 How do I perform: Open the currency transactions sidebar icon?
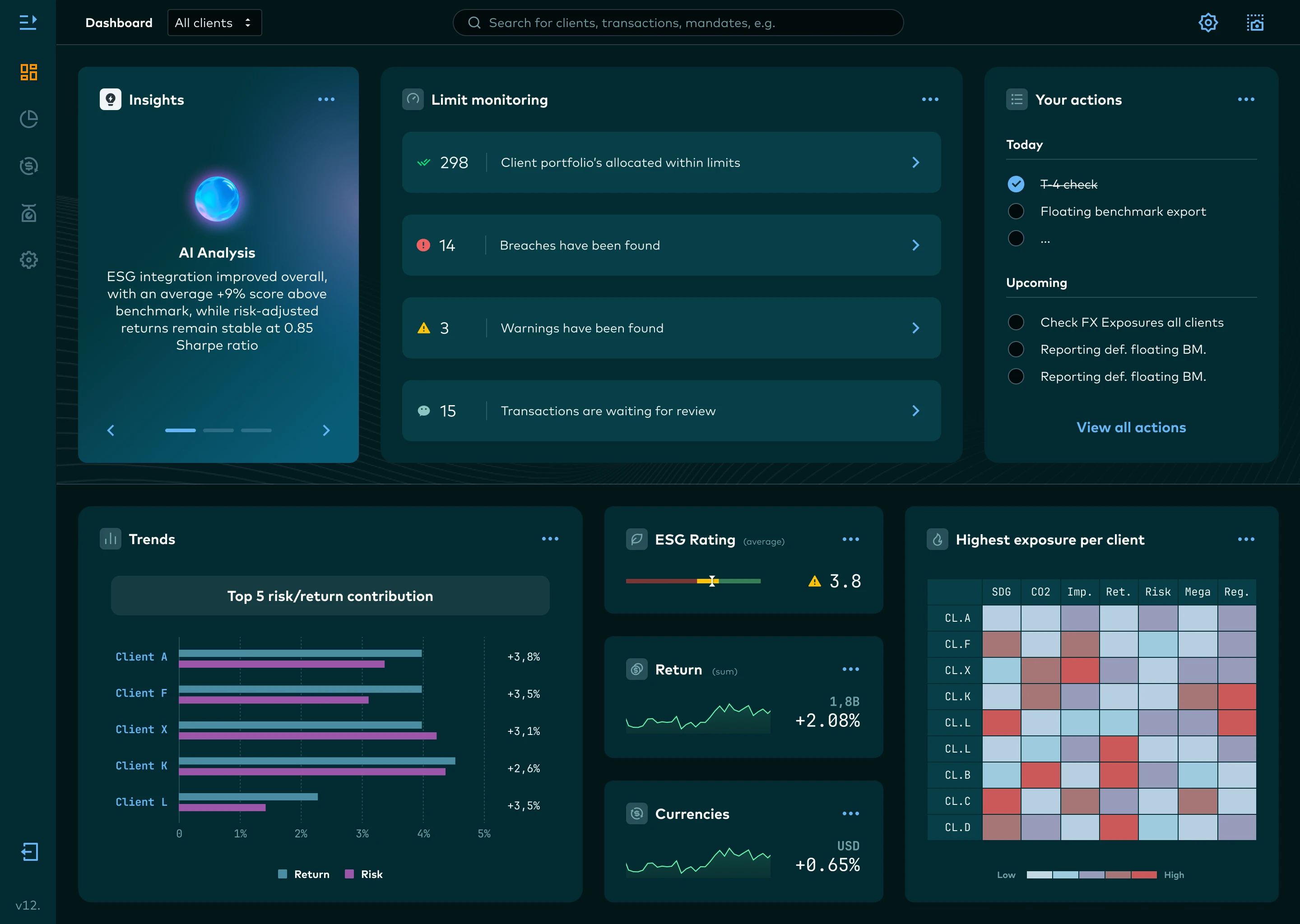click(28, 166)
